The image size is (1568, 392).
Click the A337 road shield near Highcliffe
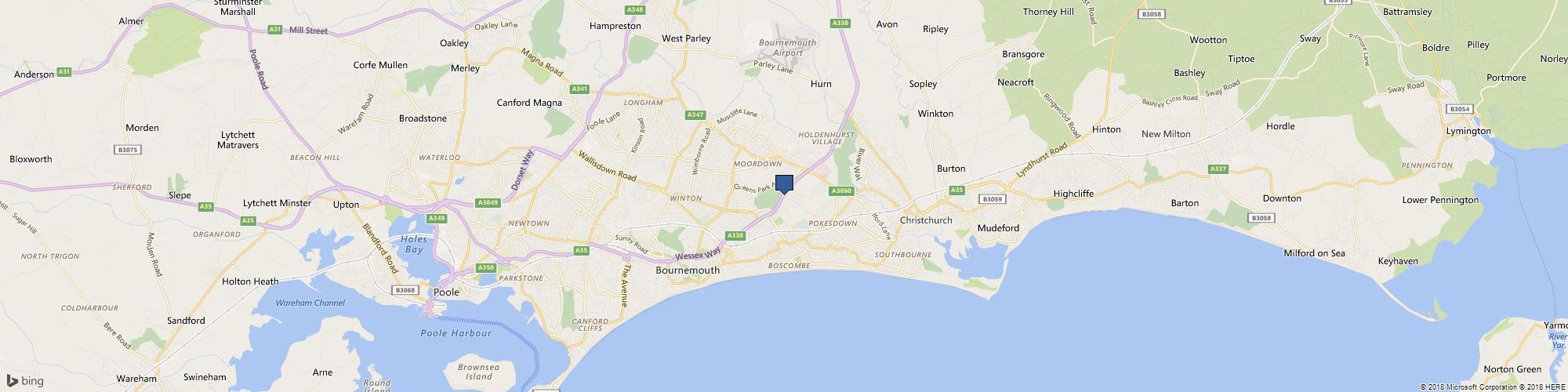pyautogui.click(x=1218, y=169)
